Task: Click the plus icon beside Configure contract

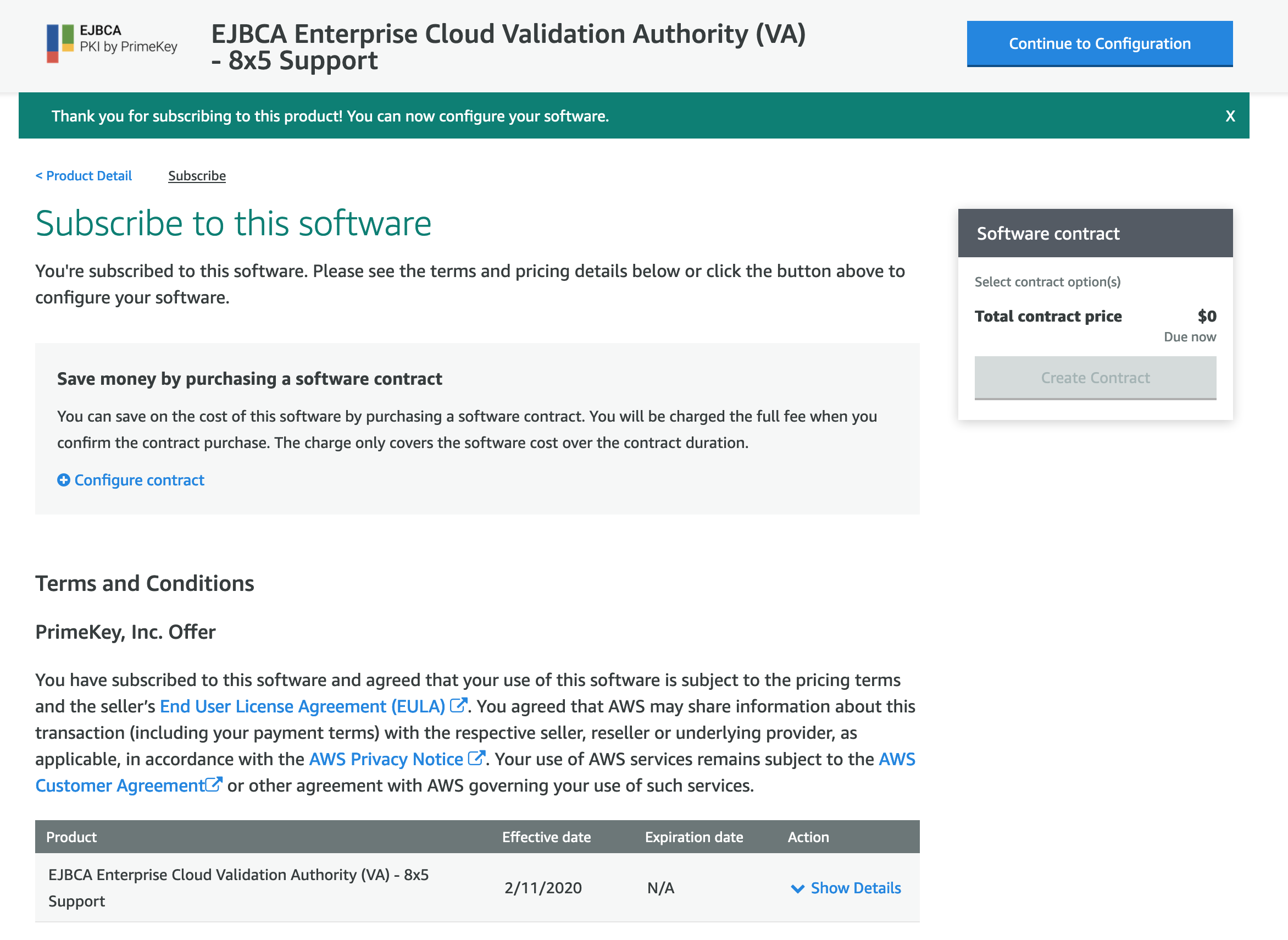Action: (x=64, y=480)
